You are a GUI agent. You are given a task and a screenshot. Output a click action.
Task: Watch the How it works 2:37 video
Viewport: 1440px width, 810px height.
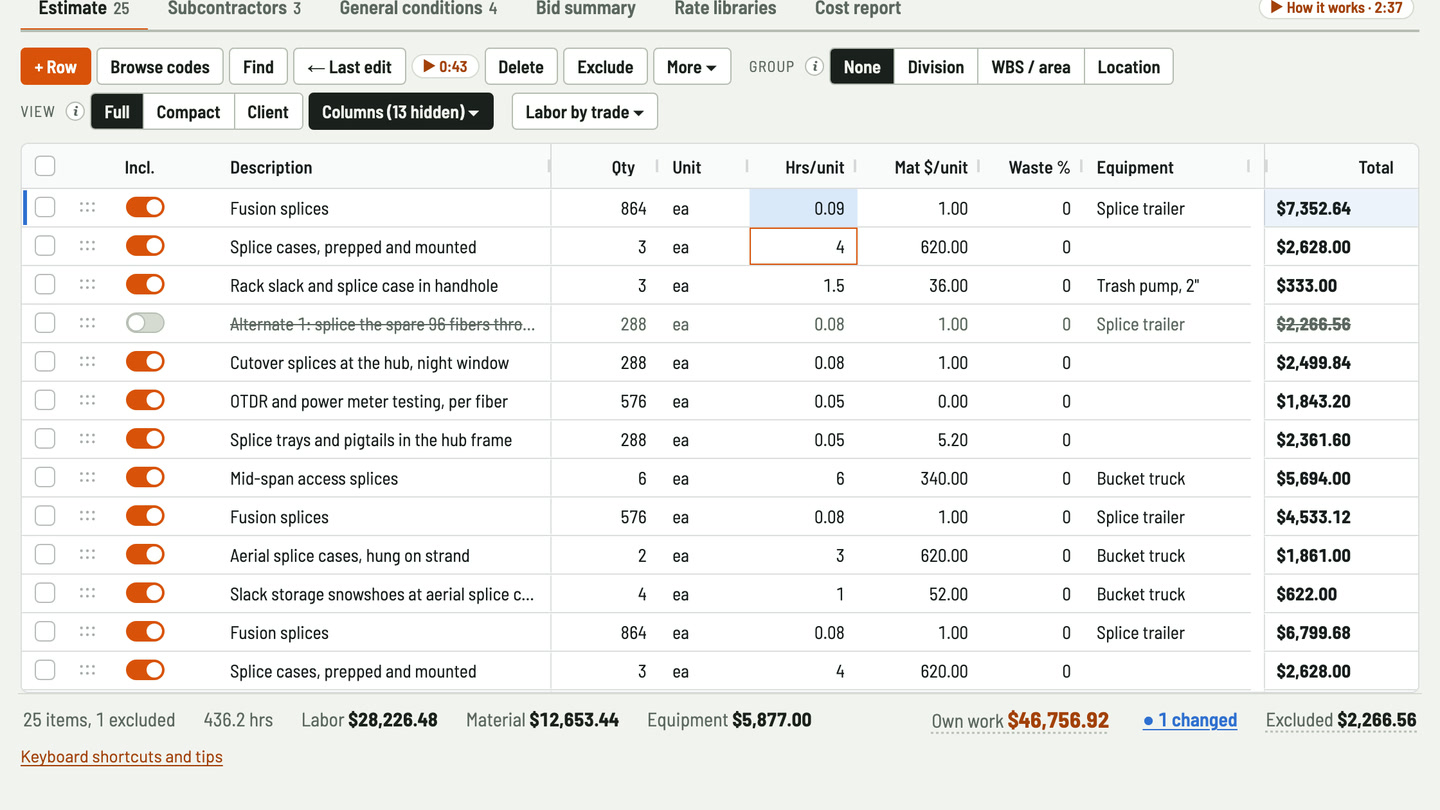point(1336,8)
